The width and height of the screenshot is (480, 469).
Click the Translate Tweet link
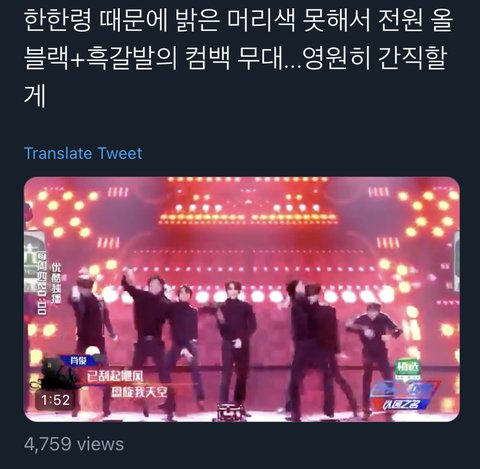point(83,154)
